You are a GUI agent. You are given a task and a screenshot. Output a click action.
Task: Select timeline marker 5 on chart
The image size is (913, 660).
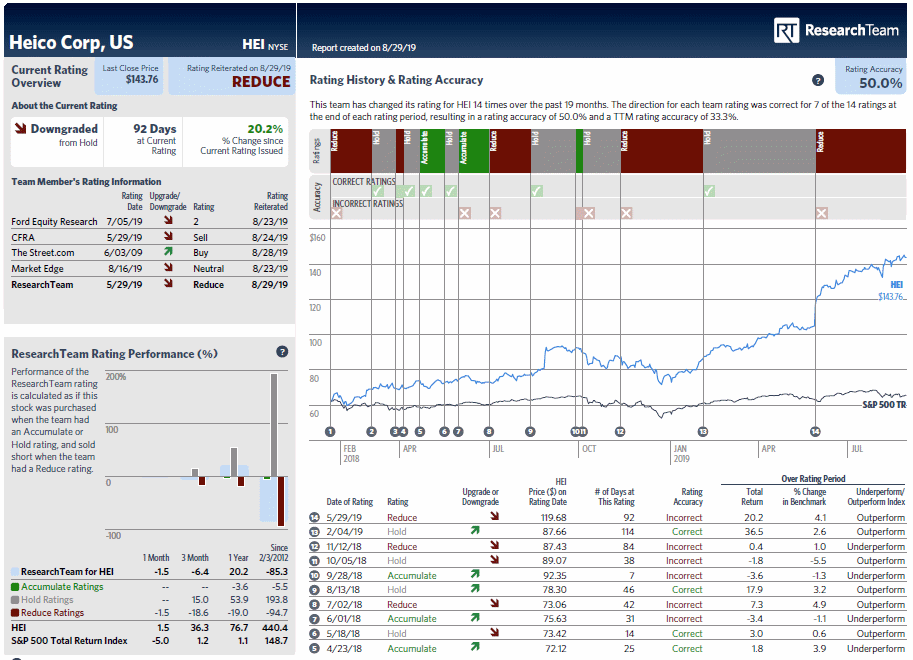(420, 432)
